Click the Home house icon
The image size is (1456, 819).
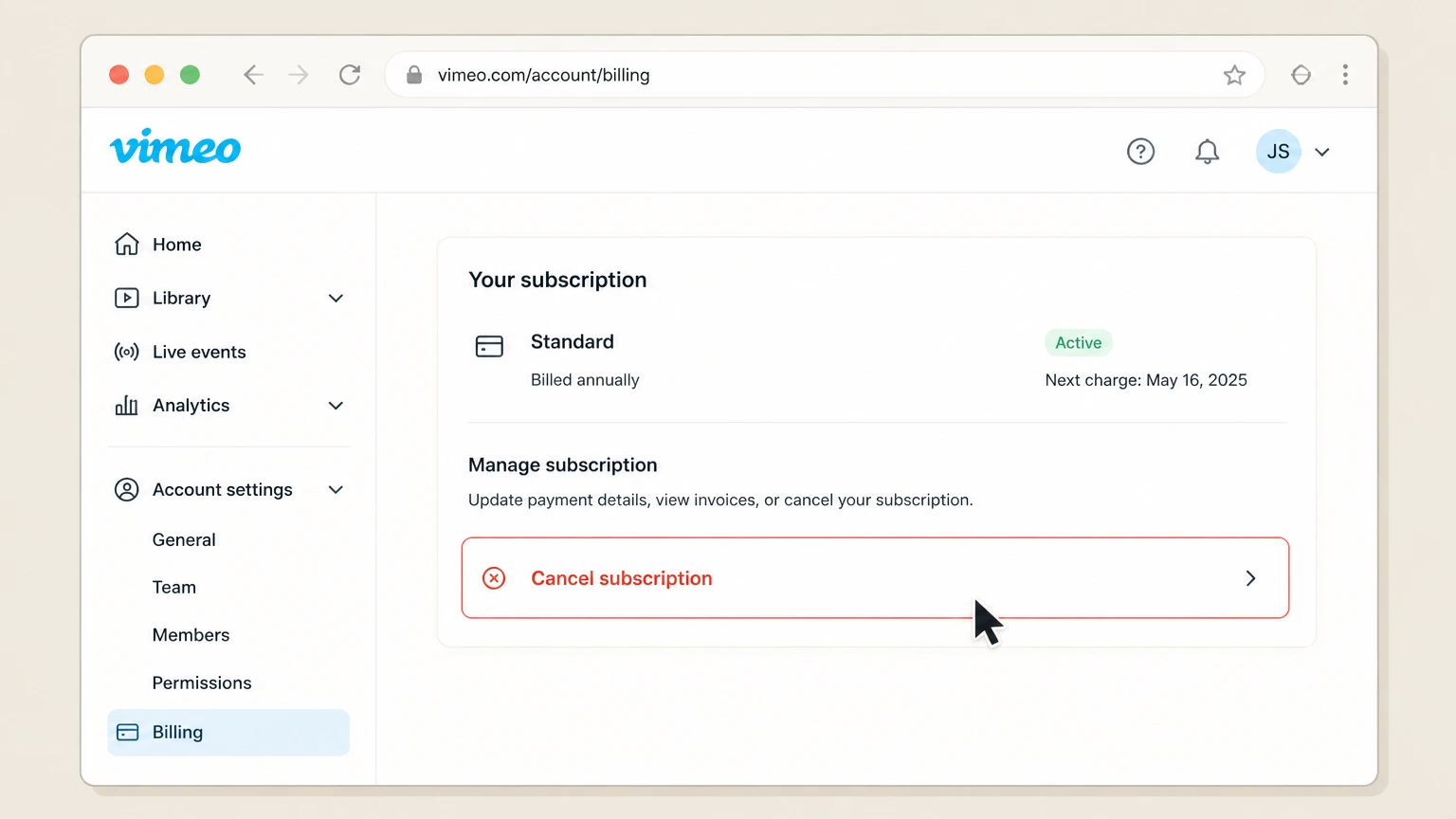[127, 245]
